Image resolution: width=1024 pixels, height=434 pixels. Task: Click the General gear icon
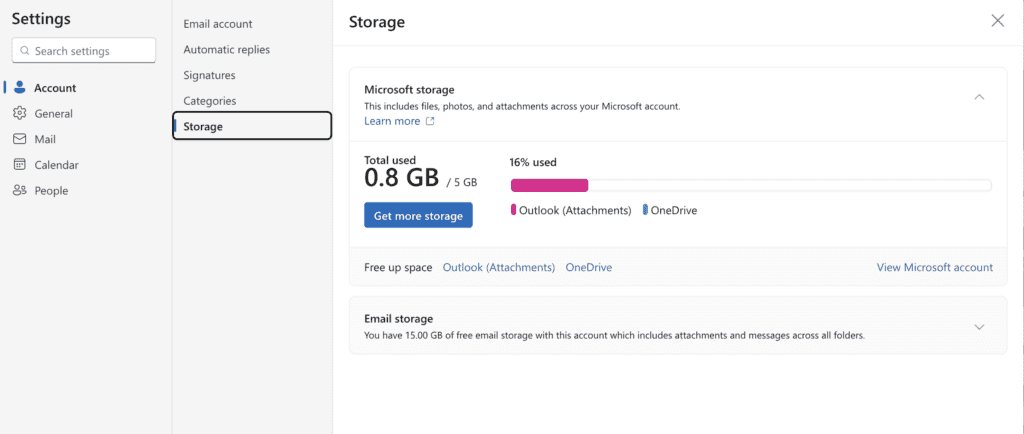tap(20, 113)
